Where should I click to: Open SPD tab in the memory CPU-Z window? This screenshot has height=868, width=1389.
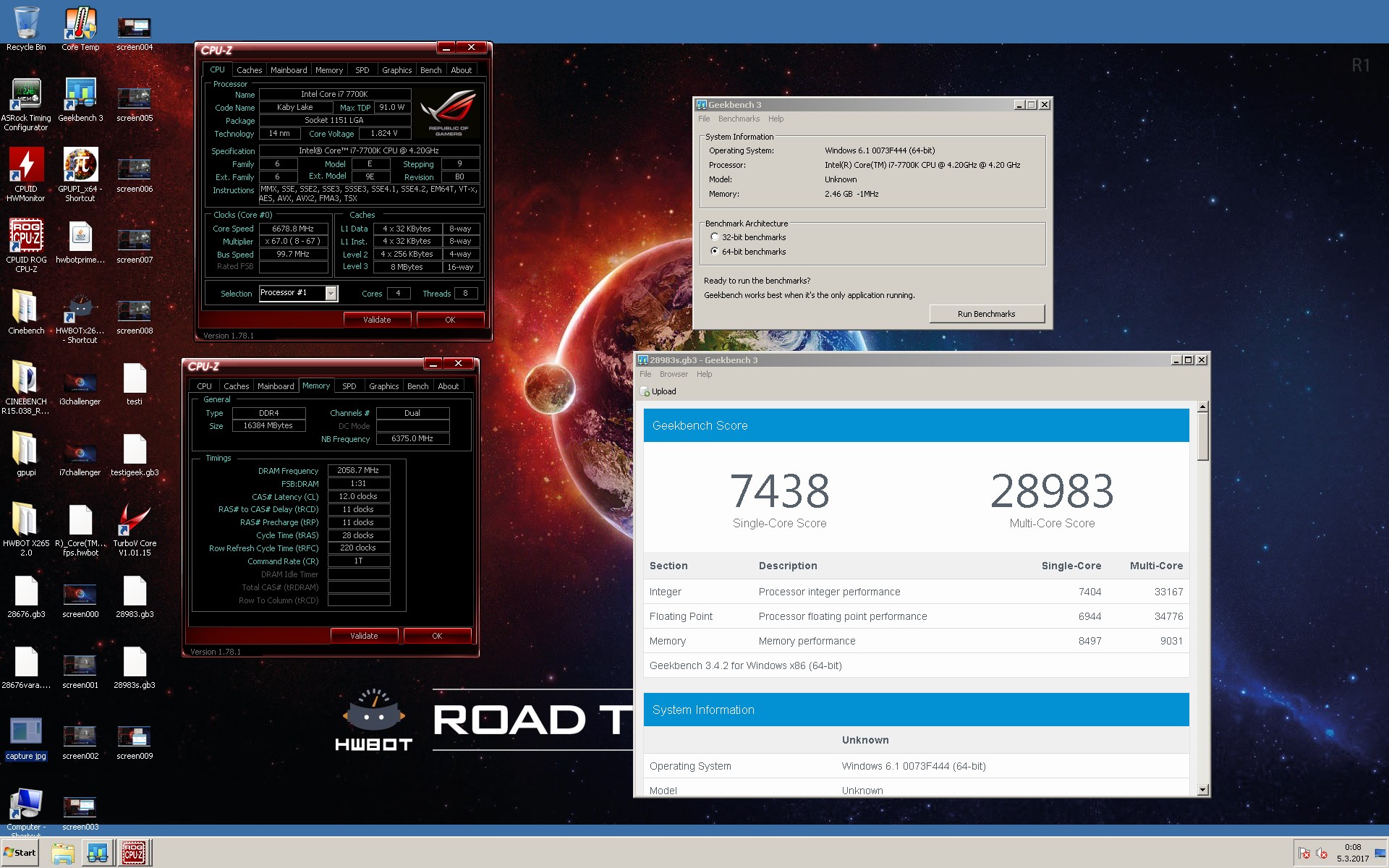click(349, 386)
